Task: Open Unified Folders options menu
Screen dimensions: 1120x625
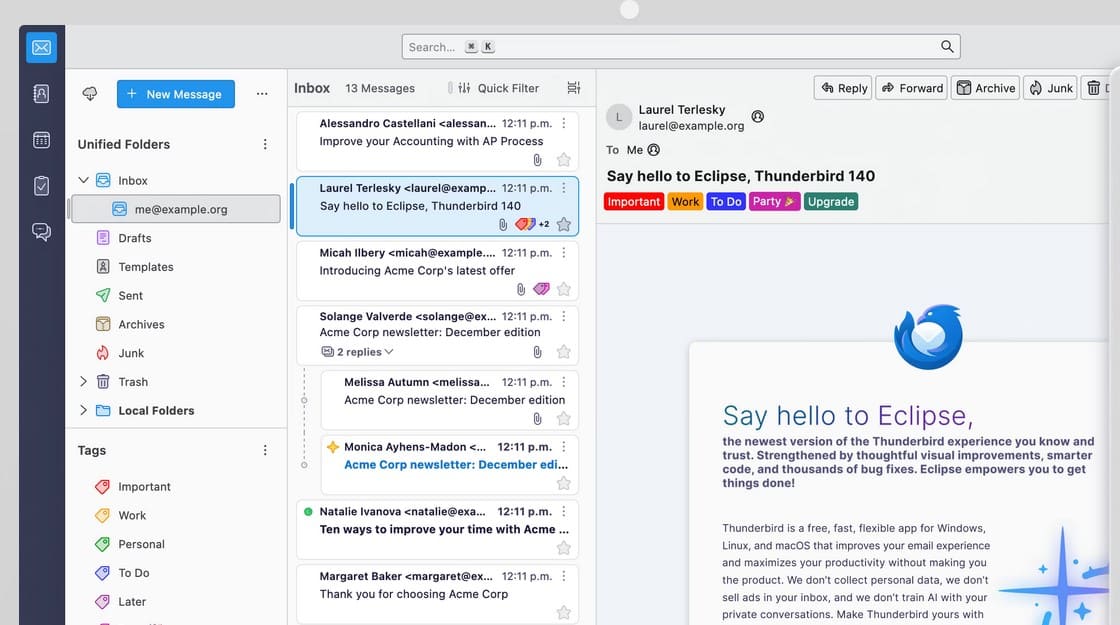Action: pyautogui.click(x=265, y=144)
